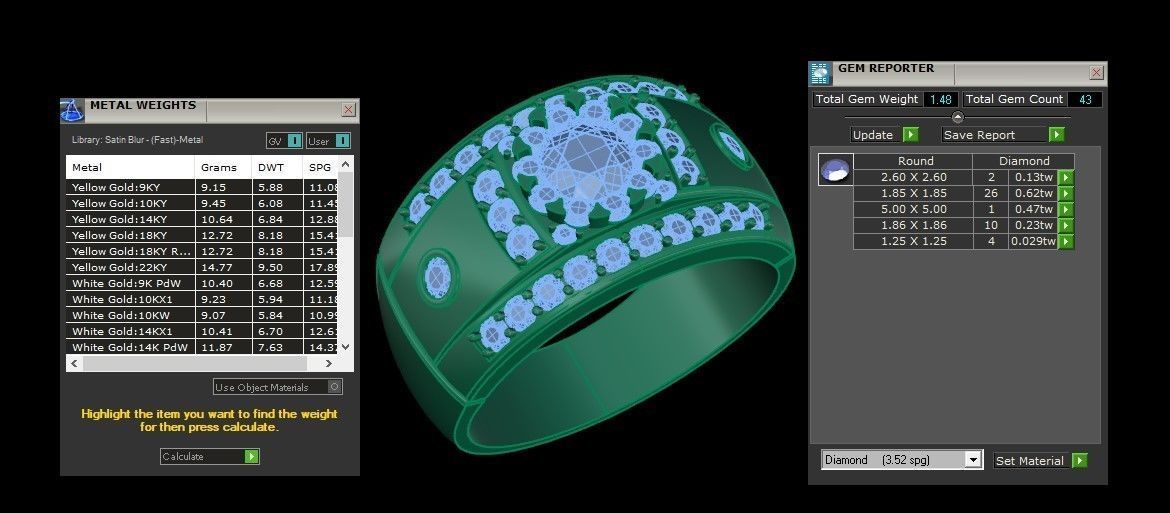The width and height of the screenshot is (1170, 513).
Task: Click the SPG column header
Action: [x=321, y=167]
